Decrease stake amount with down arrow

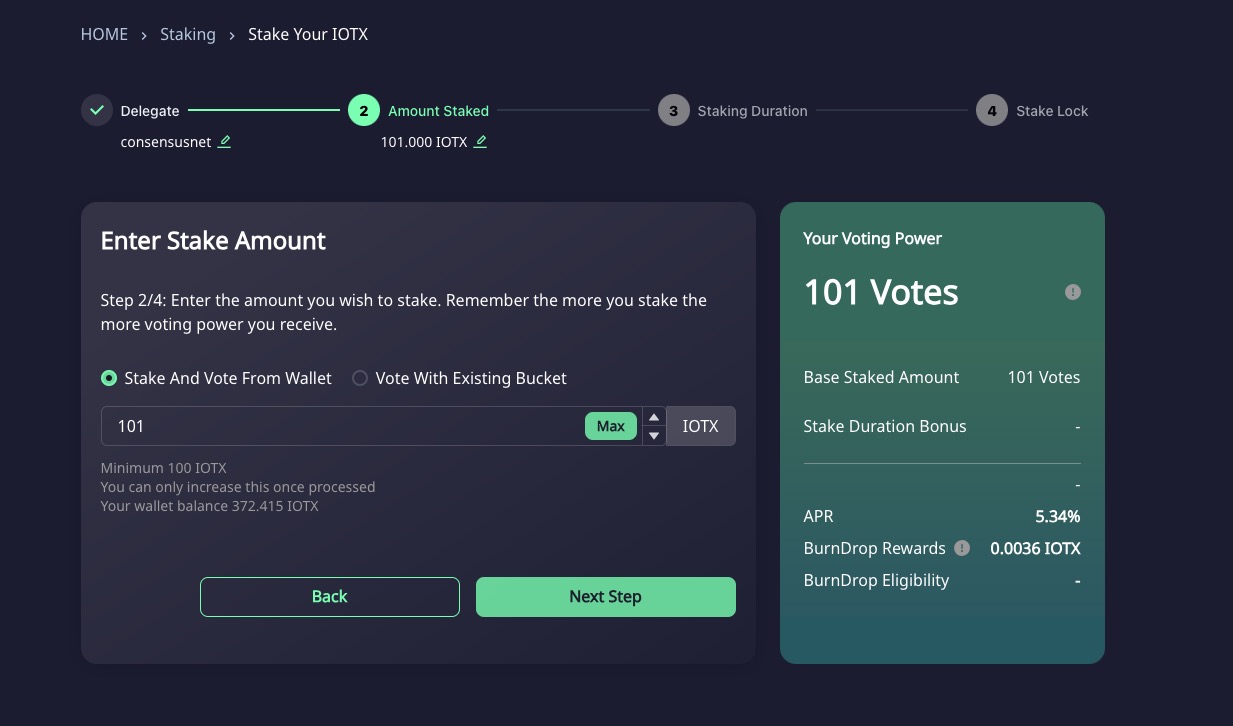(x=654, y=435)
